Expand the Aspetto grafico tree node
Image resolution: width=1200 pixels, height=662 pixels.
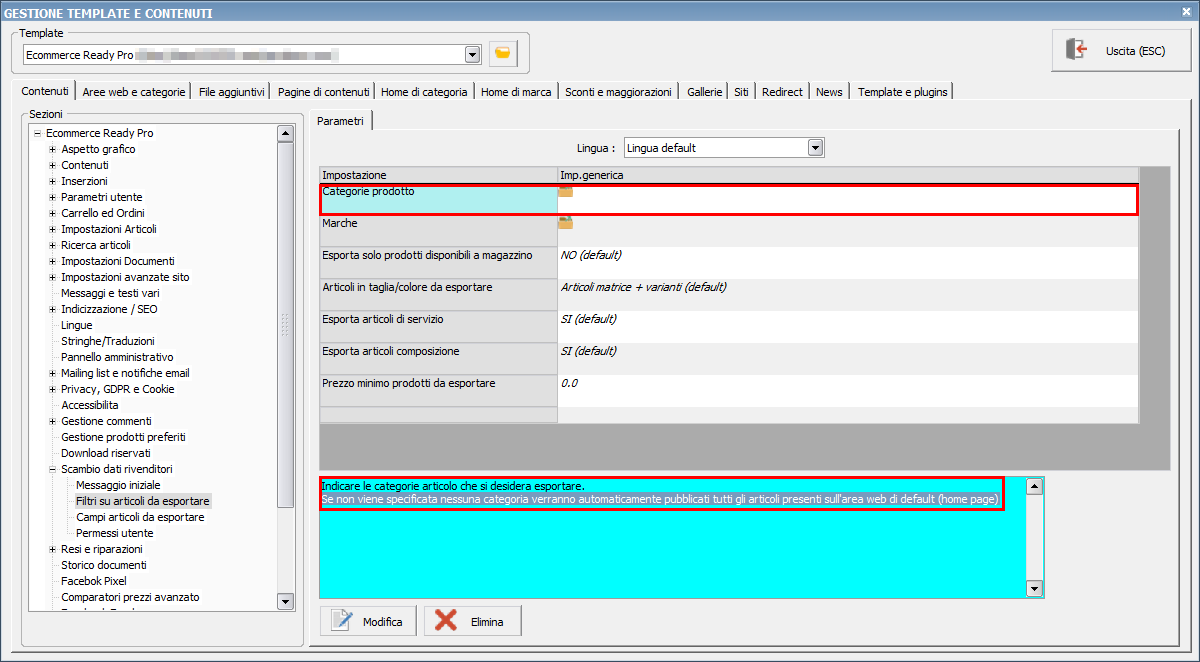click(52, 149)
